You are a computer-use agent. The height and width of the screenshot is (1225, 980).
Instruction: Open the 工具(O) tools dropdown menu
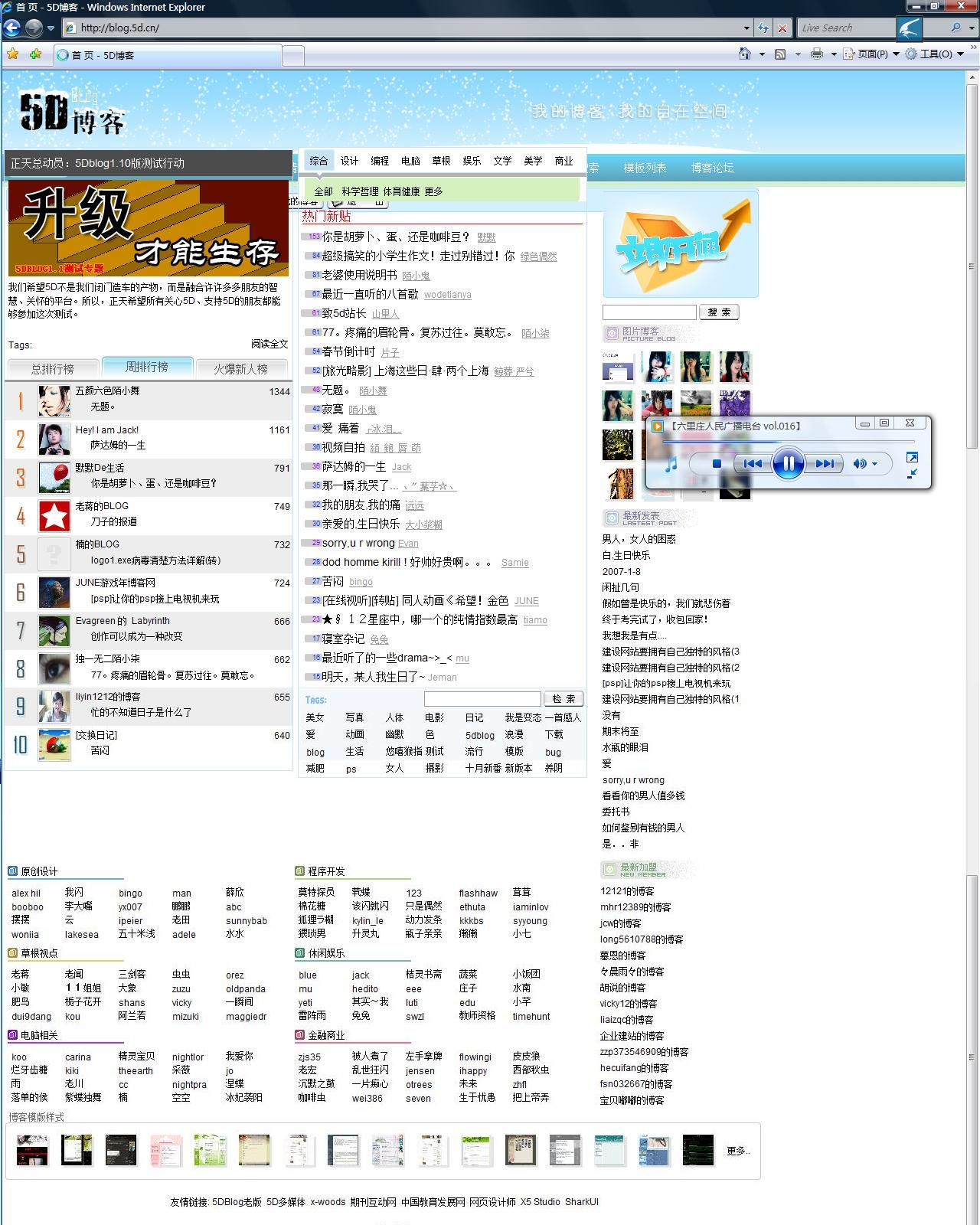coord(935,54)
